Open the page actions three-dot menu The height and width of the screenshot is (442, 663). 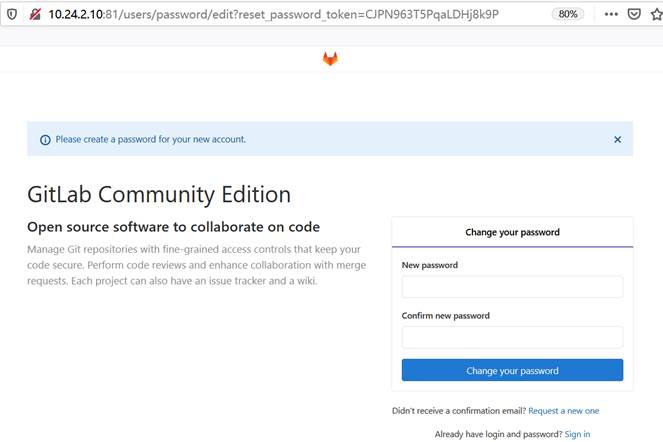[611, 15]
